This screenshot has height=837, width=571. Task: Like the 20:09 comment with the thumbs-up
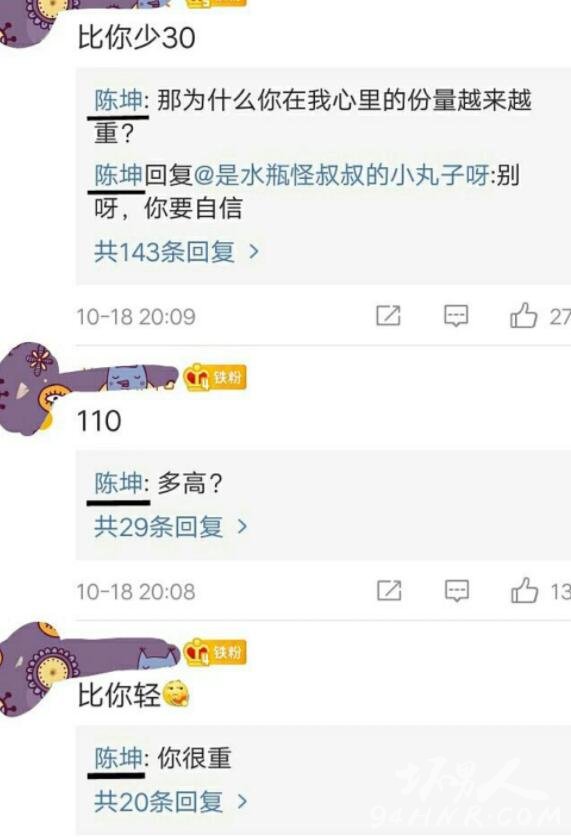pyautogui.click(x=523, y=315)
